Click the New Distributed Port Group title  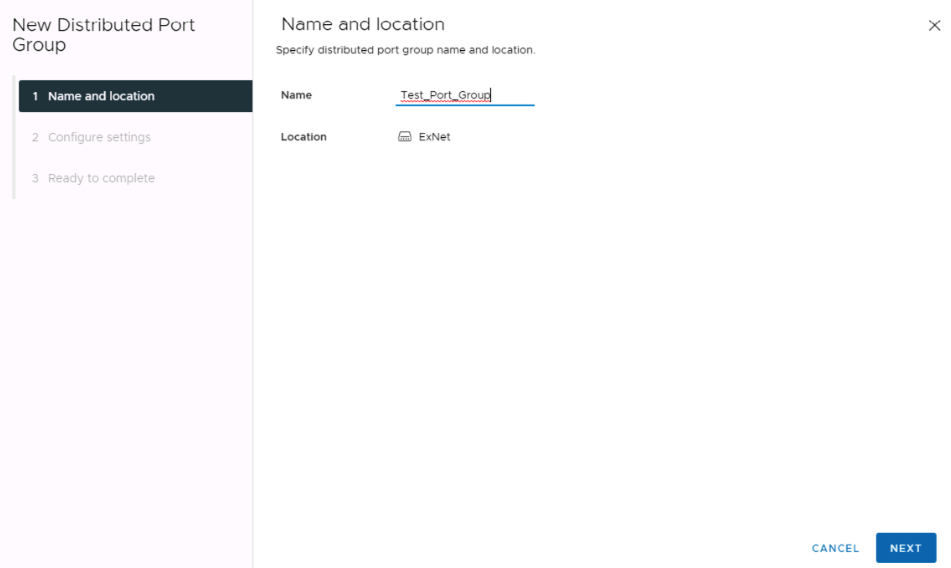point(104,35)
